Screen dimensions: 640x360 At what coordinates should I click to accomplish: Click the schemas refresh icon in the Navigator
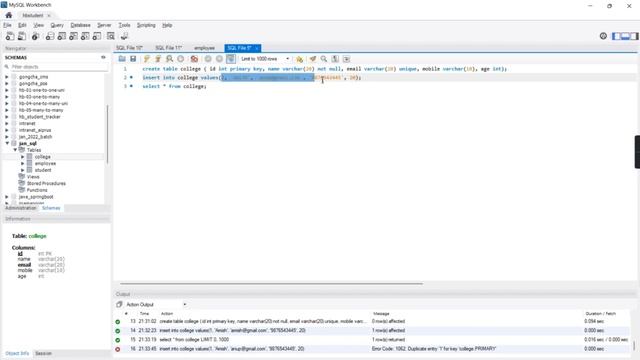[103, 58]
